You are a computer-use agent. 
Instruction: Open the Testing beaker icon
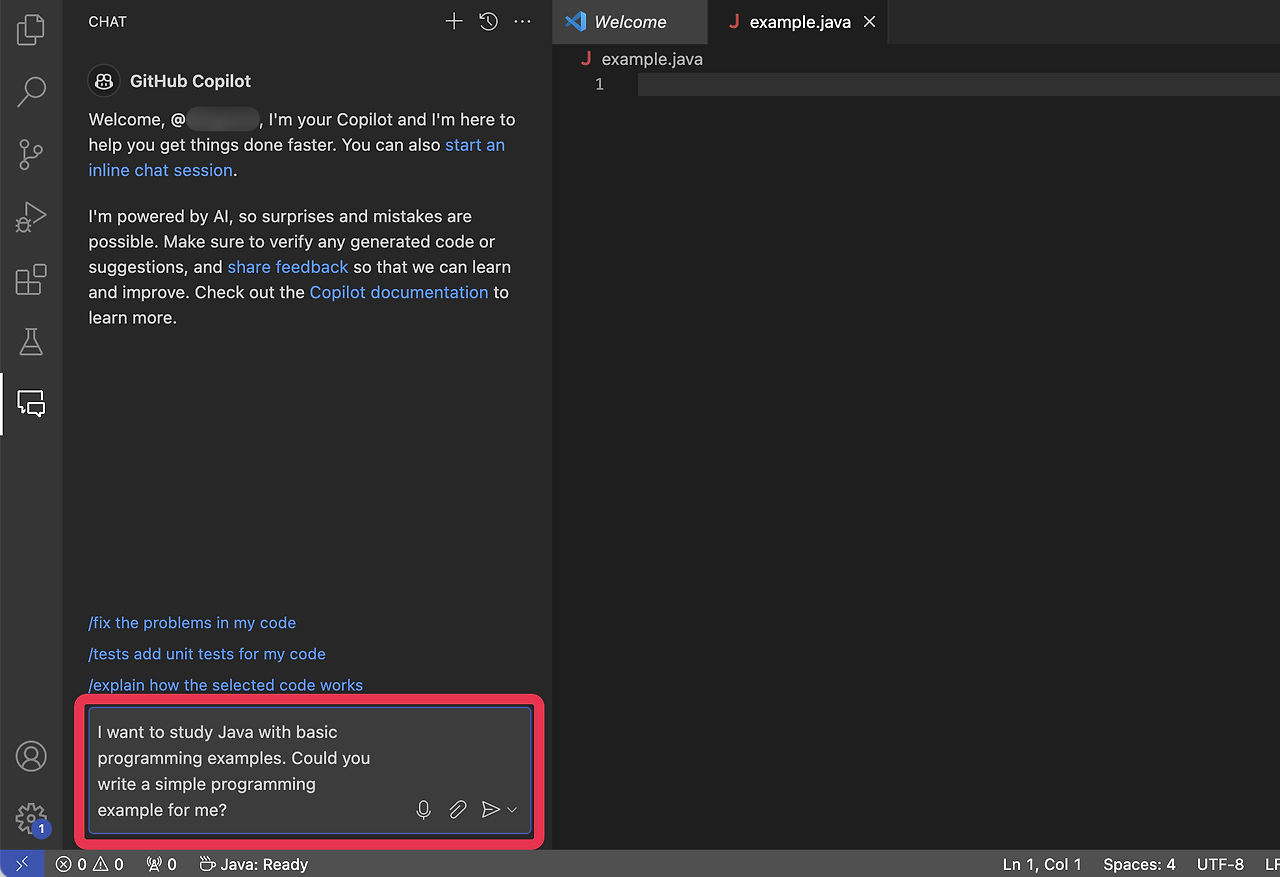(x=31, y=341)
